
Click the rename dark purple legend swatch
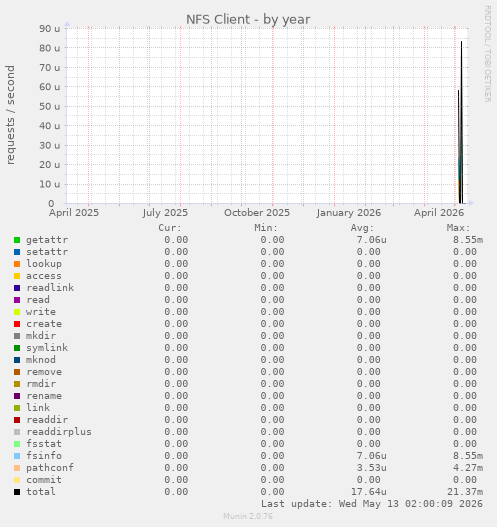coord(17,396)
